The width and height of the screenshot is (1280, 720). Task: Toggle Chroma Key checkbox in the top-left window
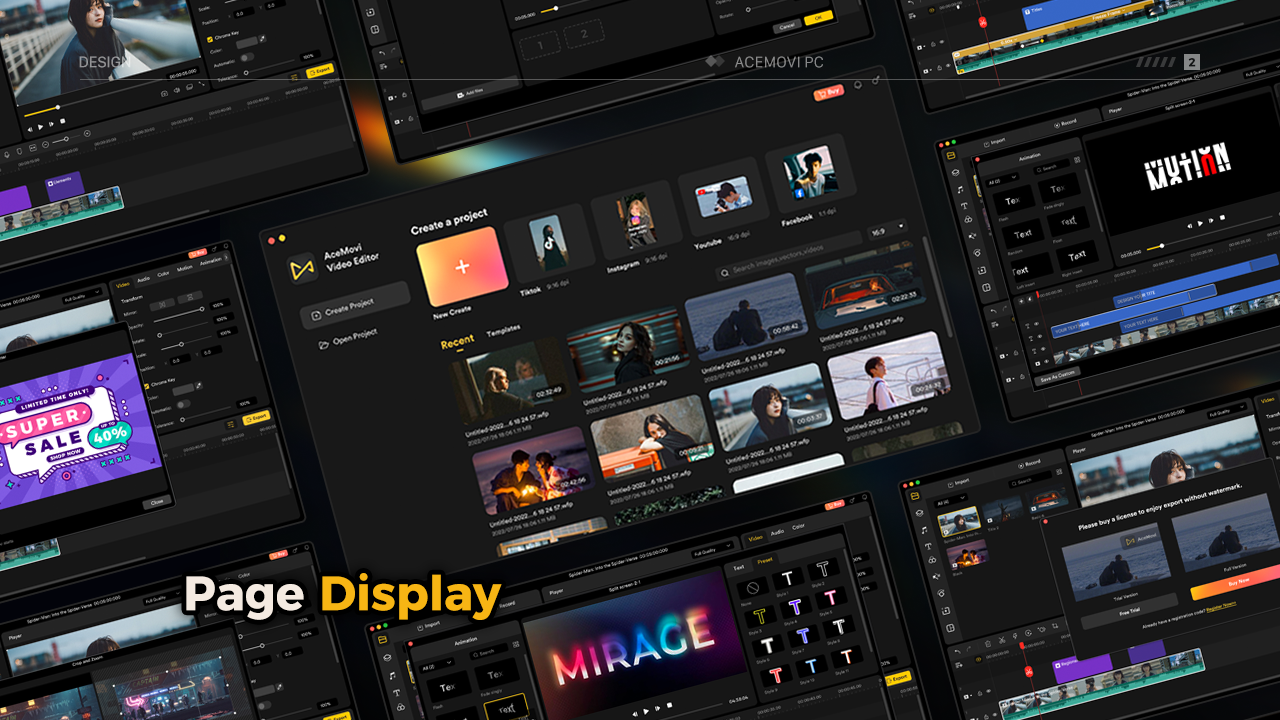(210, 39)
